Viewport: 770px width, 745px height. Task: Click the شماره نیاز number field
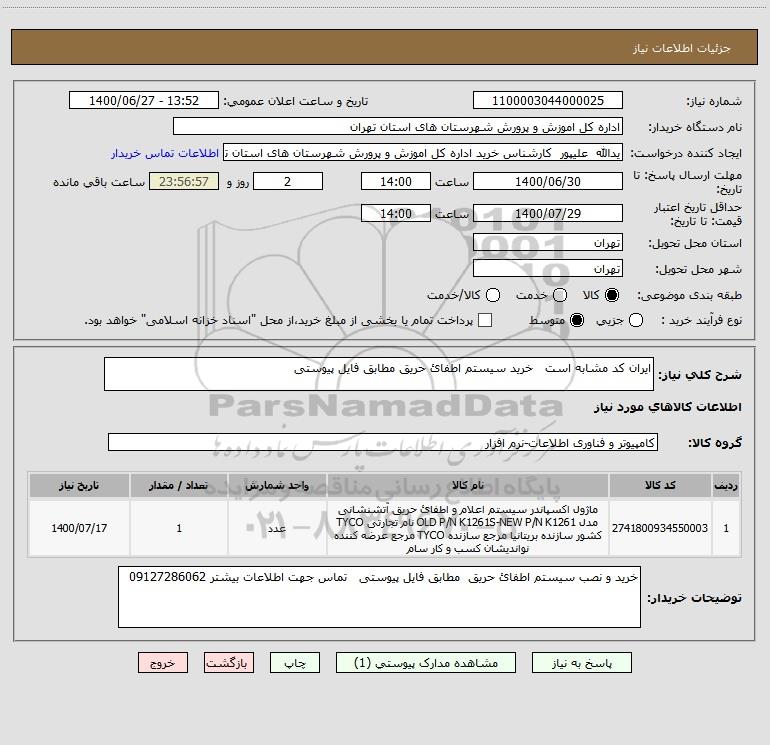click(548, 100)
